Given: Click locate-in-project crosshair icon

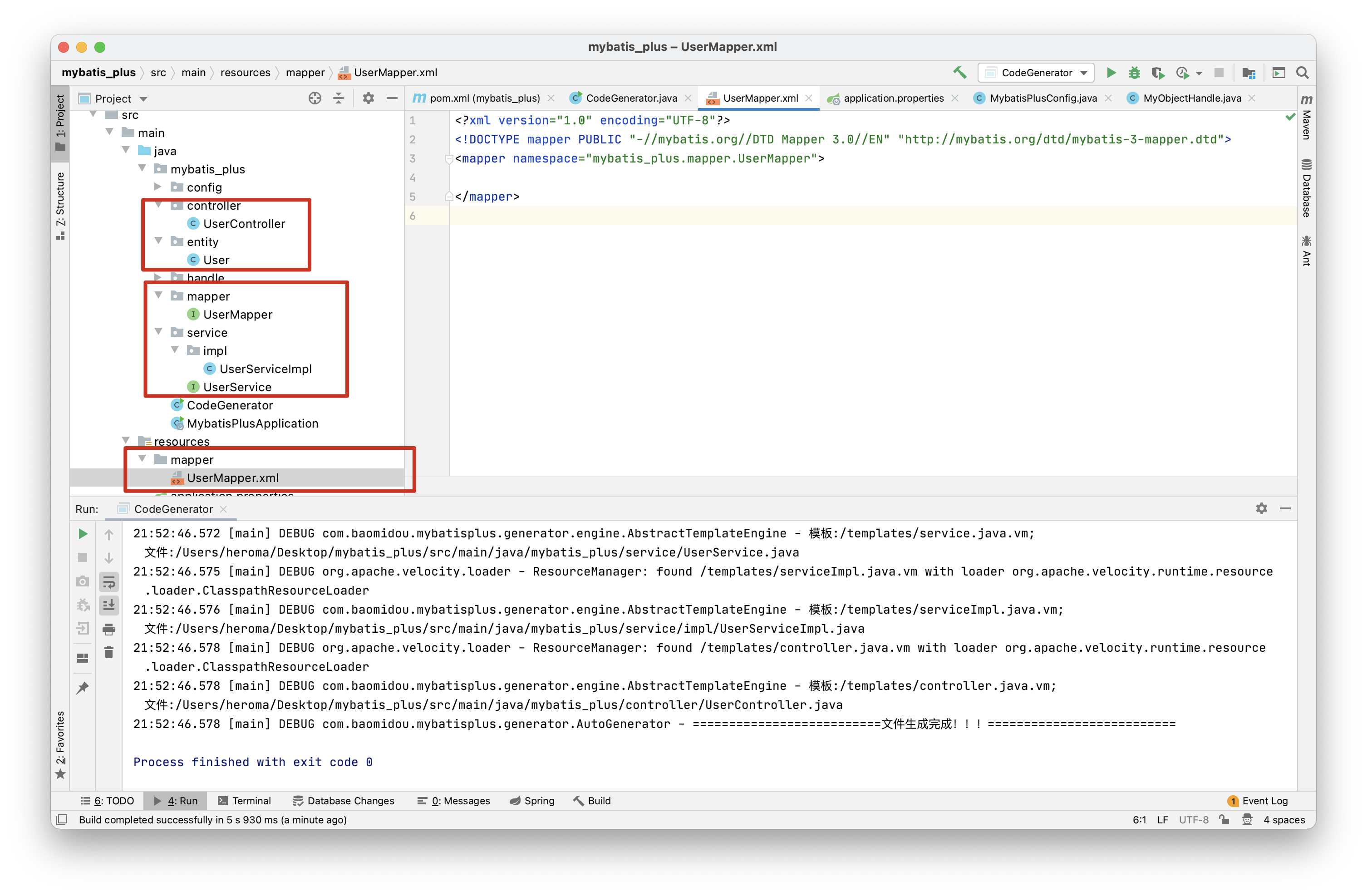Looking at the screenshot, I should [x=315, y=98].
